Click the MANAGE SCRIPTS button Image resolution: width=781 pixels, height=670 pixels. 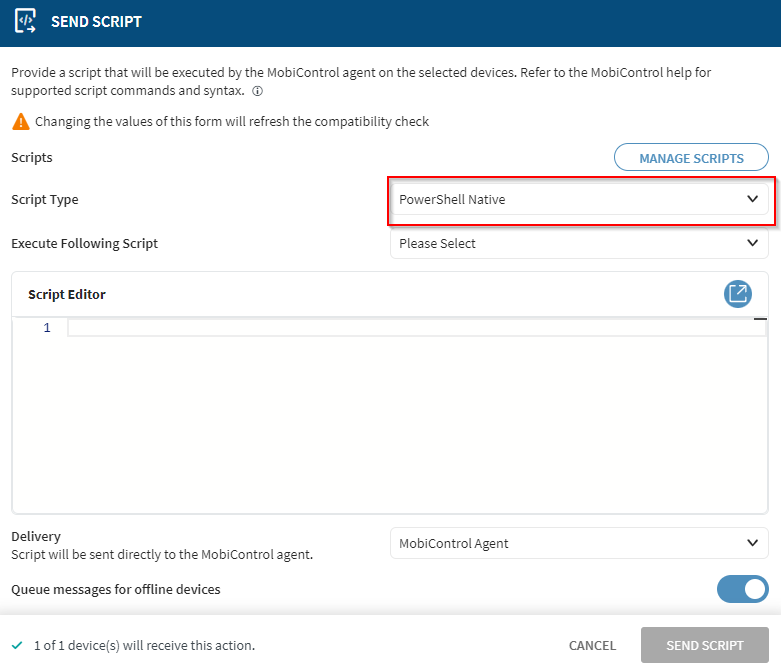[x=691, y=158]
